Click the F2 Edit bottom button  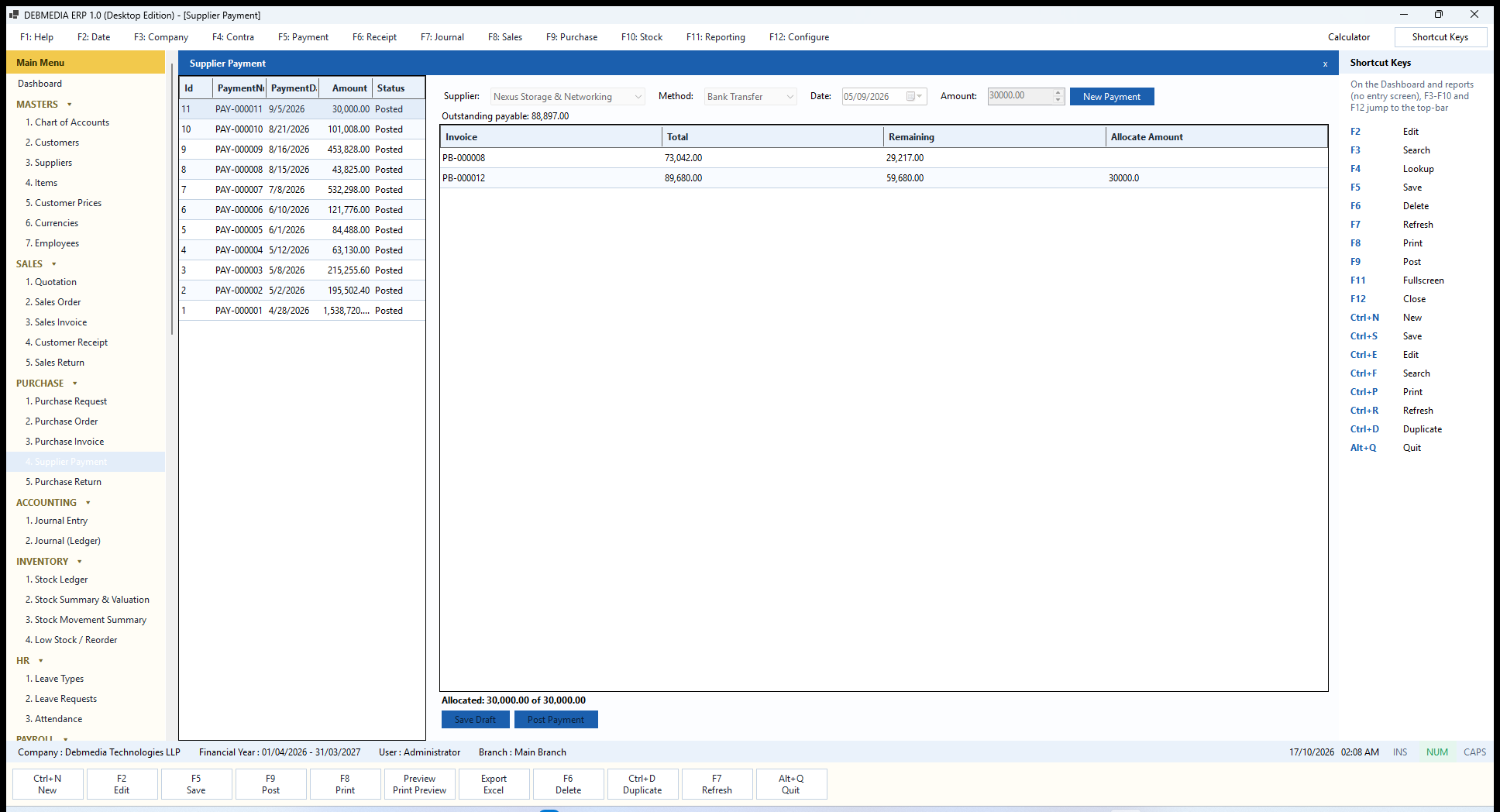[x=122, y=784]
